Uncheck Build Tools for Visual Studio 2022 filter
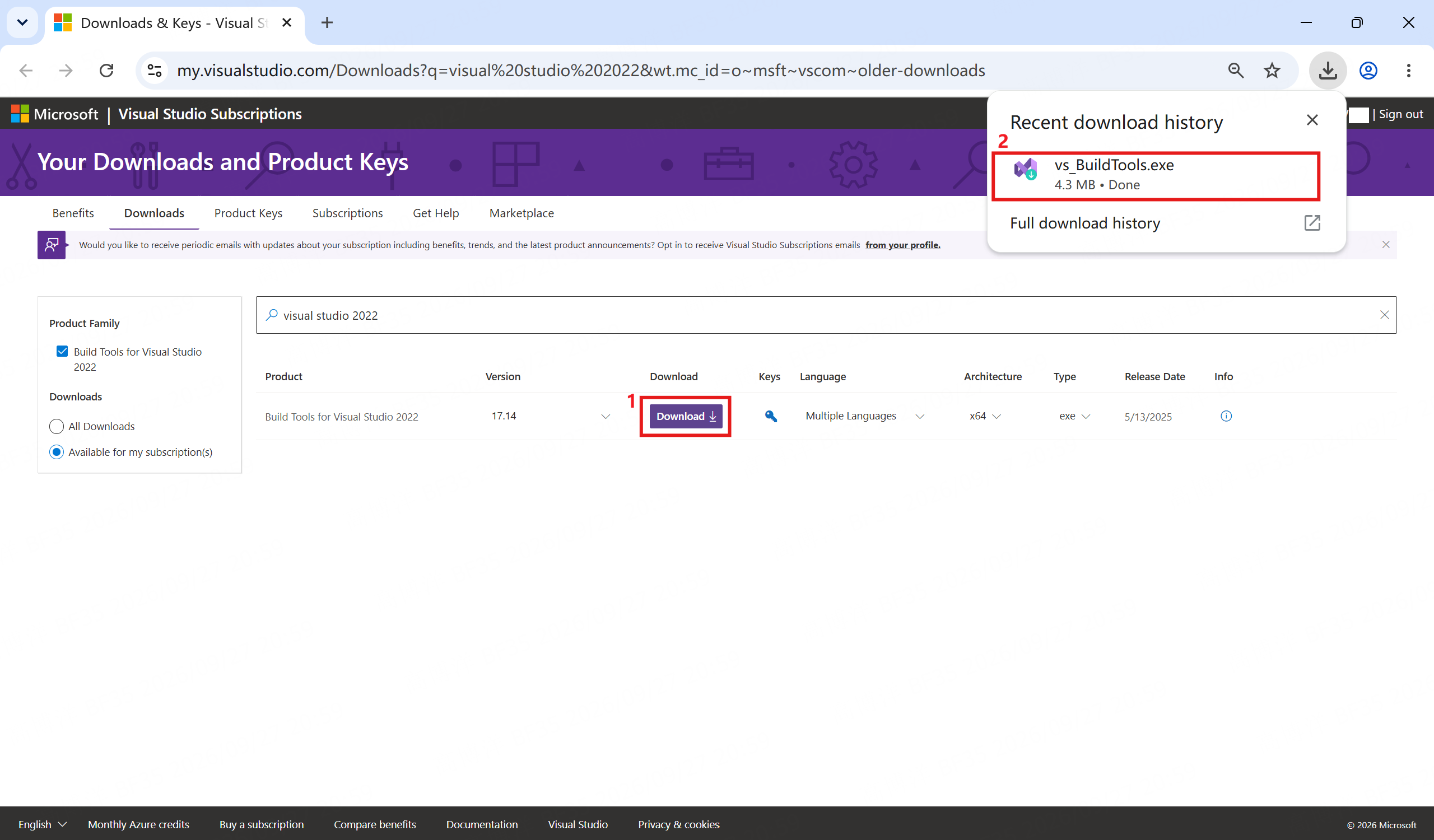Viewport: 1434px width, 840px height. click(x=62, y=352)
